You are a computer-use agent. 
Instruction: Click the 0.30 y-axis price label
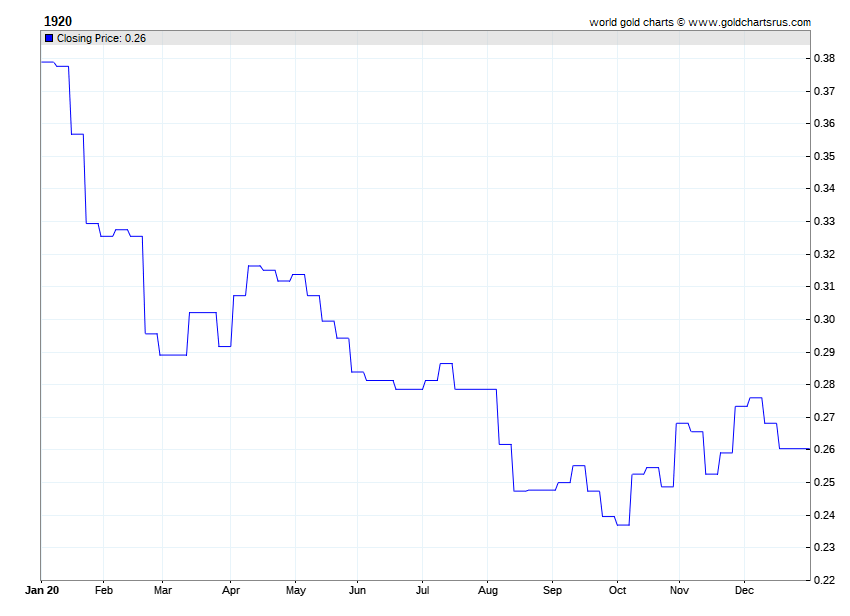824,320
